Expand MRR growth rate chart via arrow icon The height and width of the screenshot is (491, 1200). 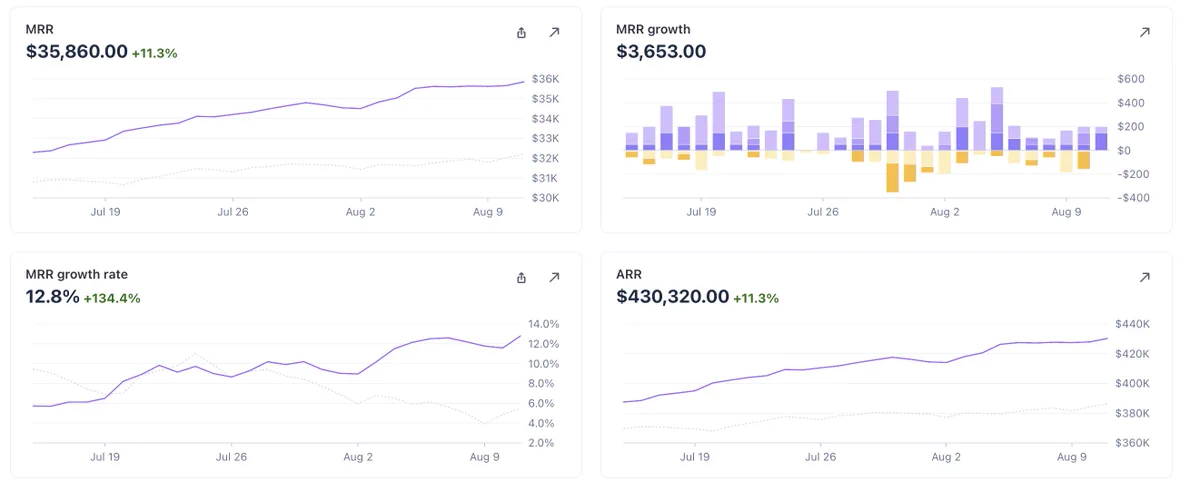(x=554, y=277)
